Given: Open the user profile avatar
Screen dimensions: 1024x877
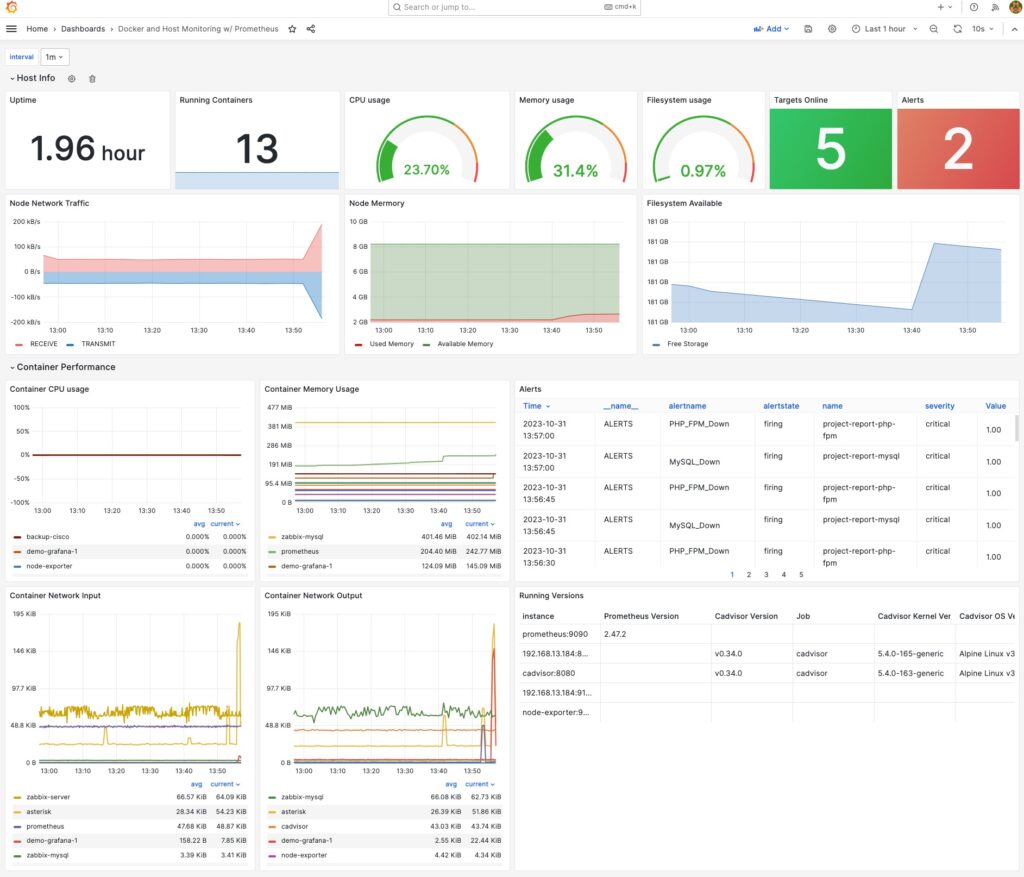Looking at the screenshot, I should tap(1016, 7).
